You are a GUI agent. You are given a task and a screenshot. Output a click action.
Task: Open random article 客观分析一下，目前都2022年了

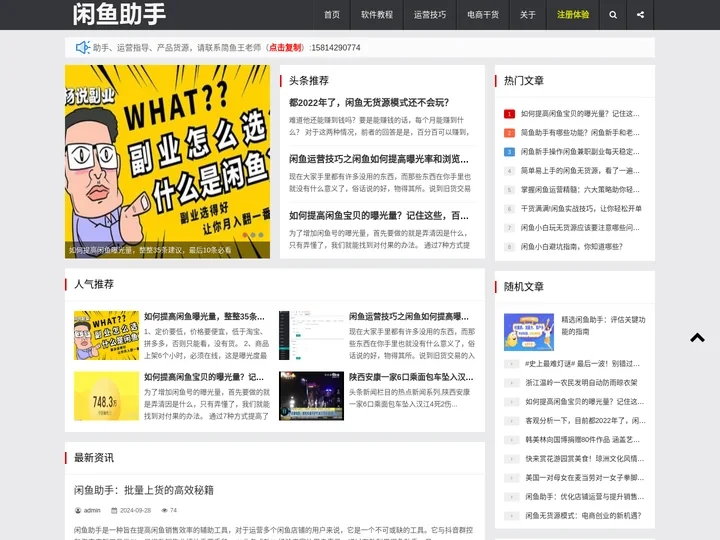click(x=585, y=421)
